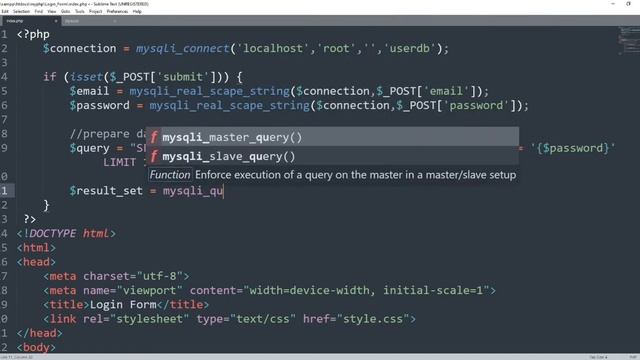The width and height of the screenshot is (640, 360).
Task: Click the PHP syntax selector in status bar
Action: click(x=633, y=357)
